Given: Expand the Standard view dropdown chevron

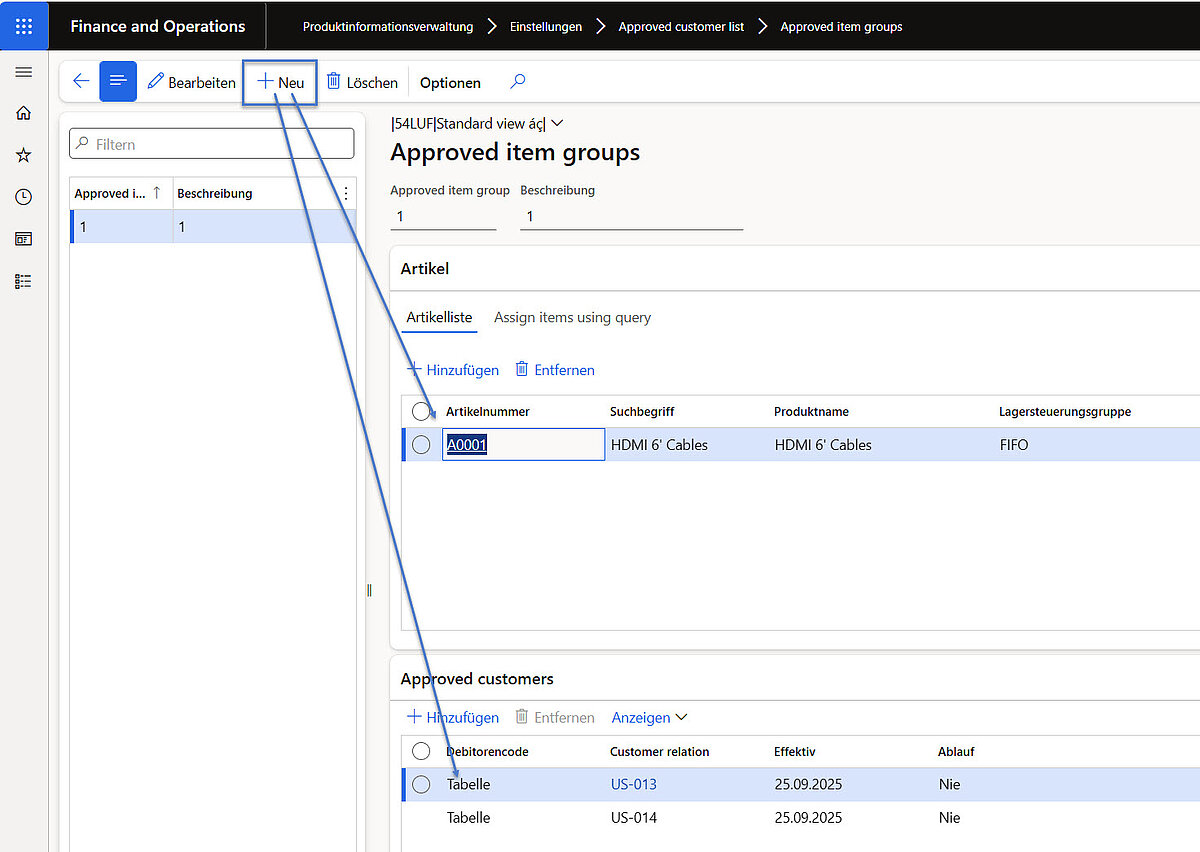Looking at the screenshot, I should 558,123.
